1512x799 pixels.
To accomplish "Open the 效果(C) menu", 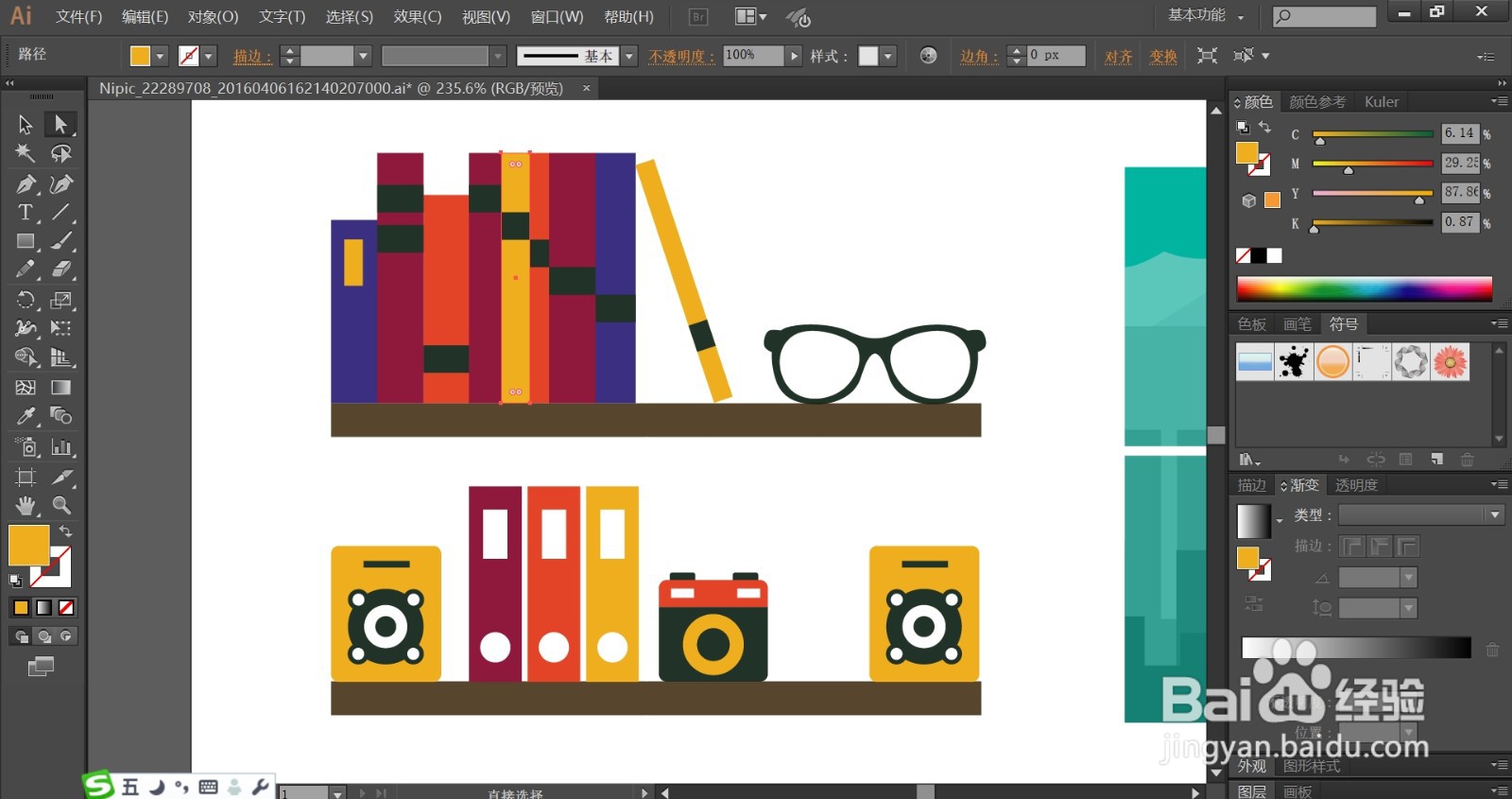I will point(418,16).
